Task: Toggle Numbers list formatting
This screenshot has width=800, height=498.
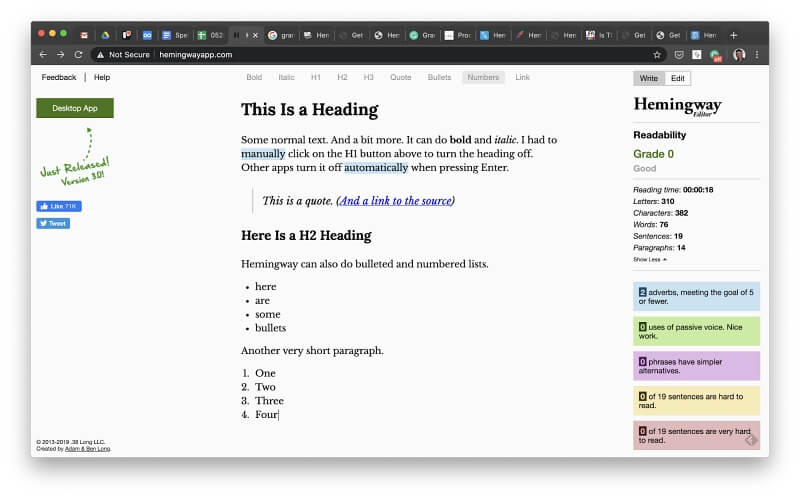Action: pyautogui.click(x=483, y=77)
